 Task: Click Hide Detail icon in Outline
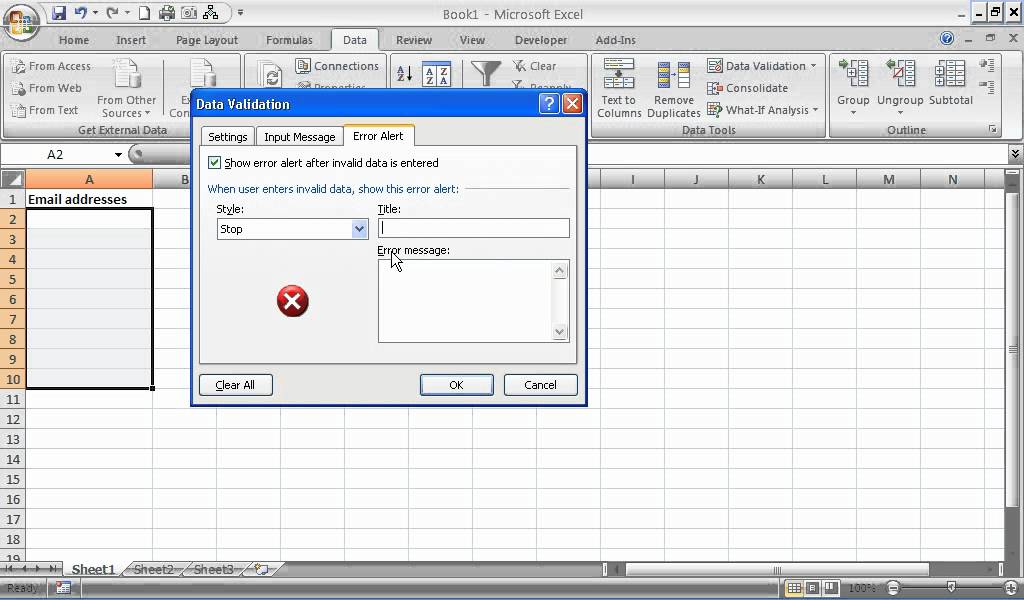(987, 87)
